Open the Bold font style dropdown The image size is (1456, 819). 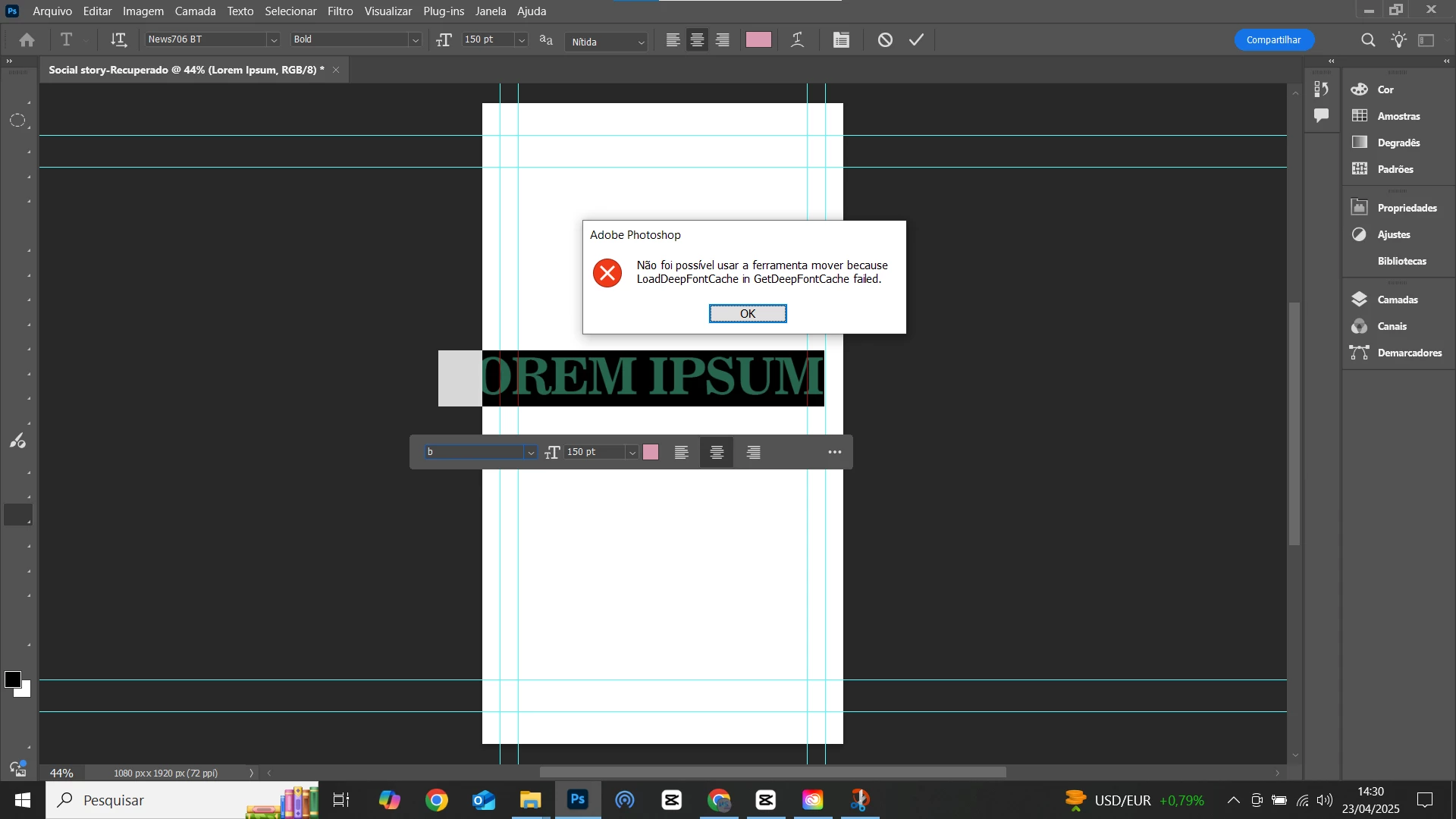(415, 39)
